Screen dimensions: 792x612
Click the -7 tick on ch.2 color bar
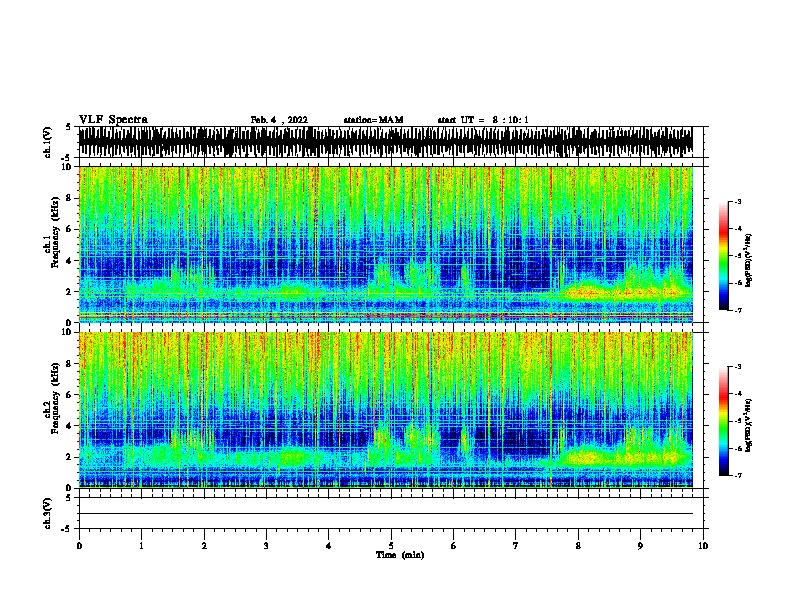(x=738, y=475)
